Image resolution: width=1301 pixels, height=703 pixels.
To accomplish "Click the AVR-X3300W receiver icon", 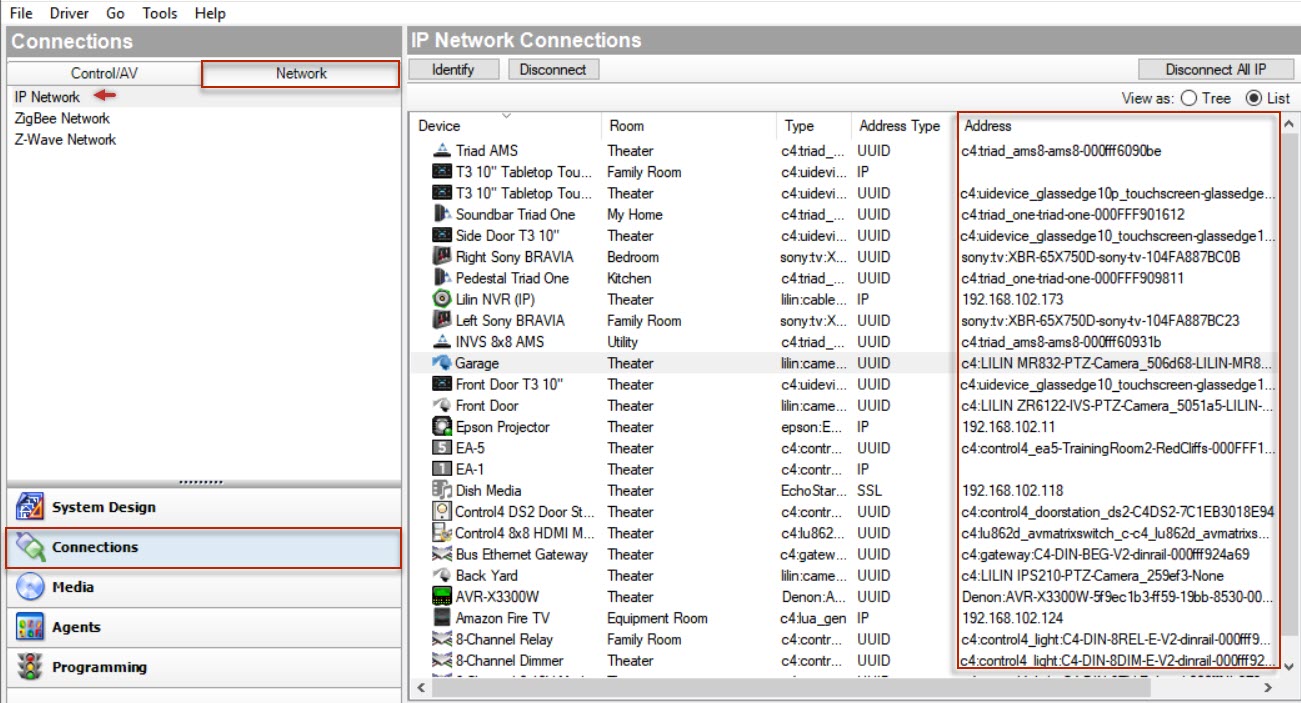I will tap(442, 596).
